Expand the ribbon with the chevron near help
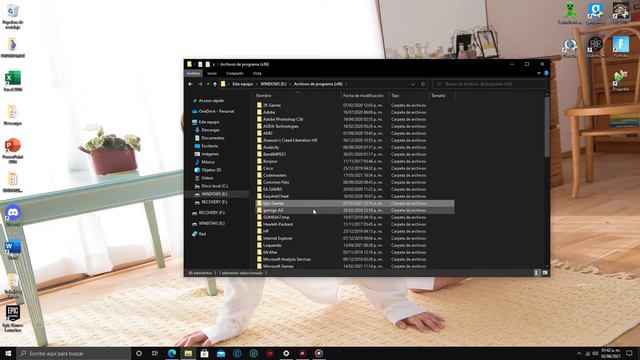Viewport: 640px width, 360px height. [539, 73]
